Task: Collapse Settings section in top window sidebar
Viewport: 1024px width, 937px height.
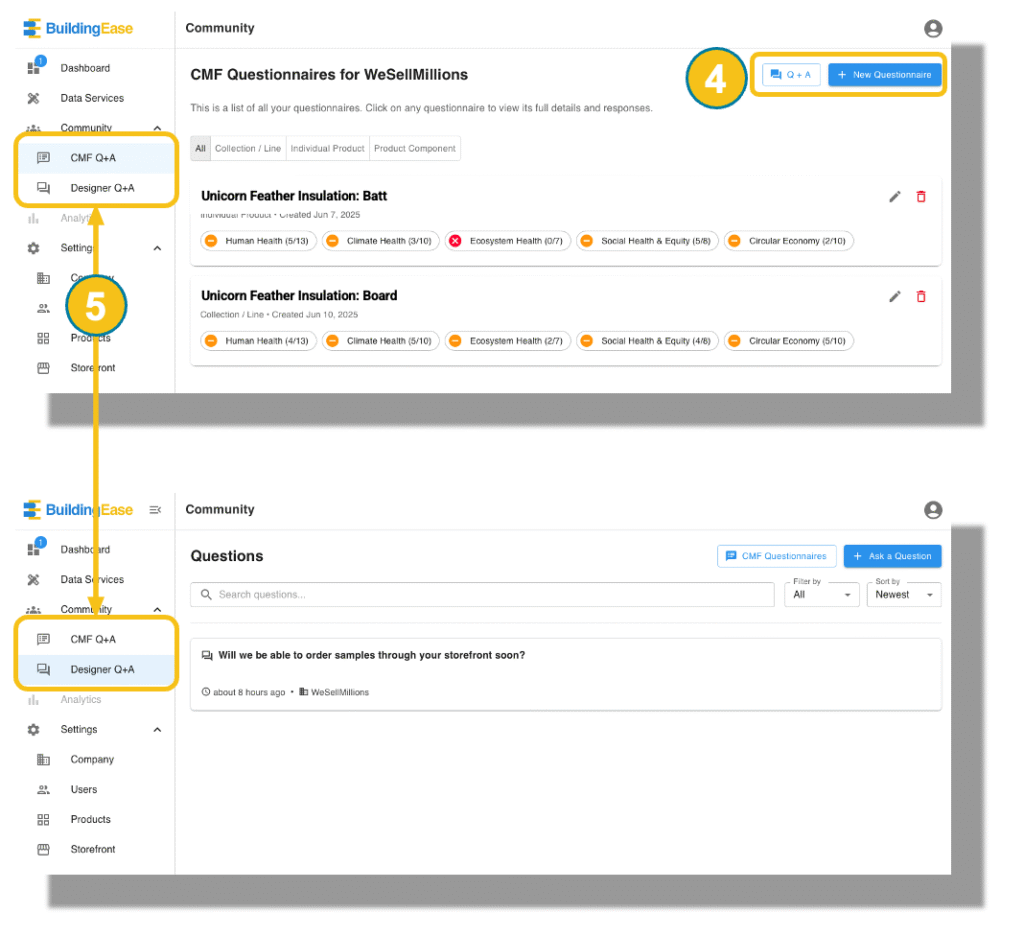Action: (157, 248)
